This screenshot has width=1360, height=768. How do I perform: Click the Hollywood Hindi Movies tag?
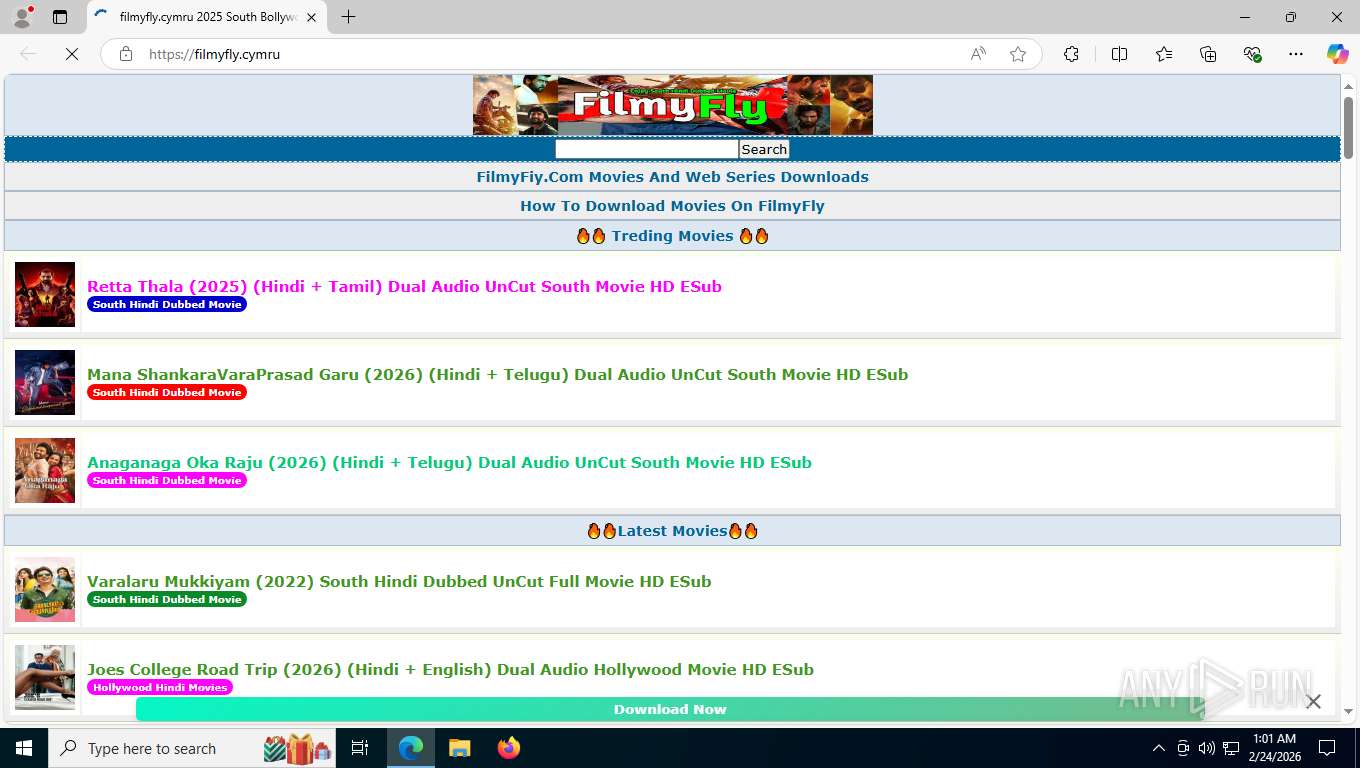[160, 687]
